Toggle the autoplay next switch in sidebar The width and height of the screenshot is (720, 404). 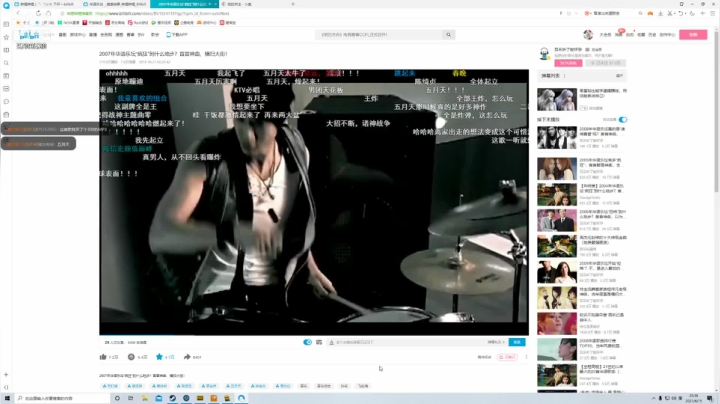click(623, 119)
